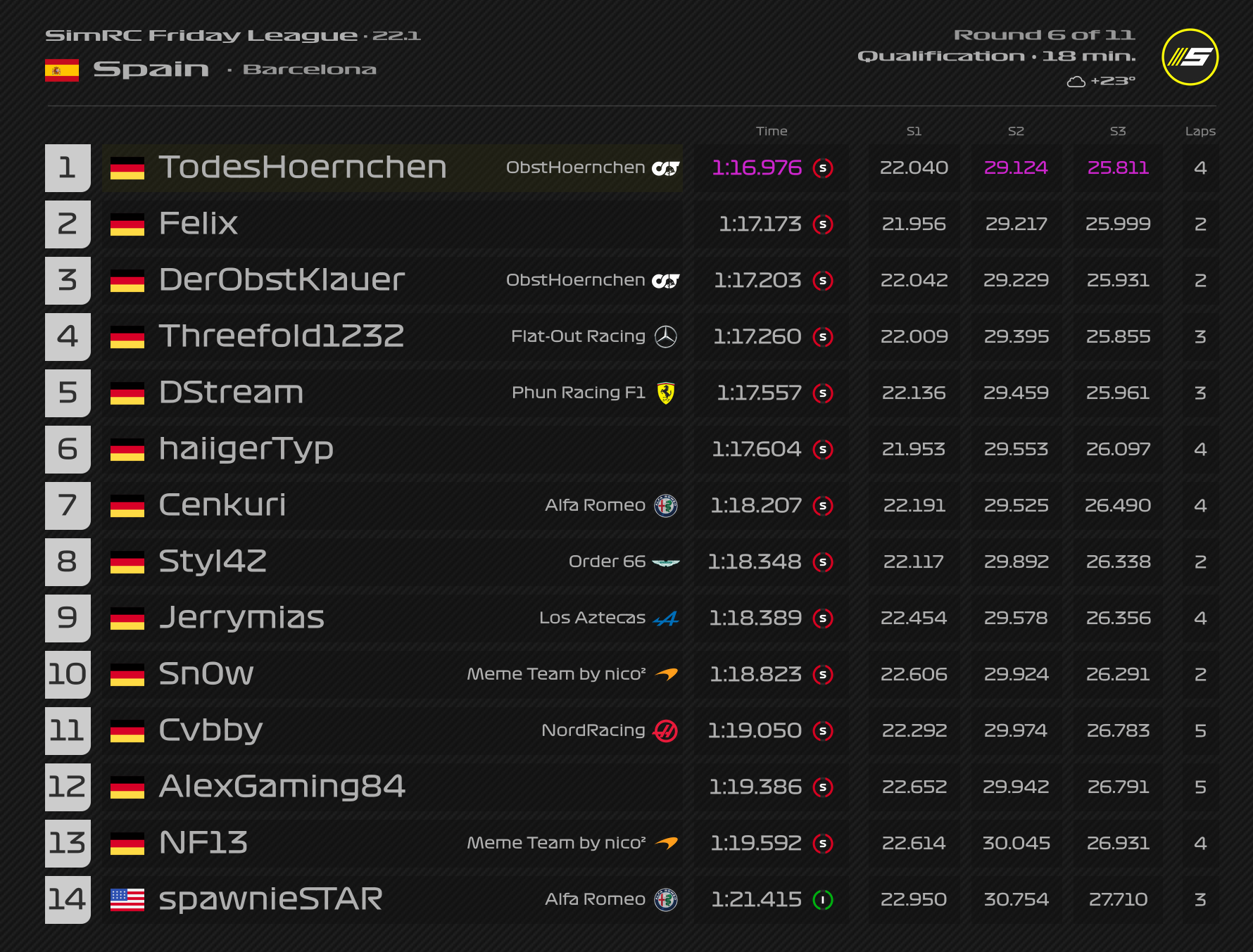Screen dimensions: 1253x952
Task: Click the purple fastest lap time 1:16.976
Action: 756,168
